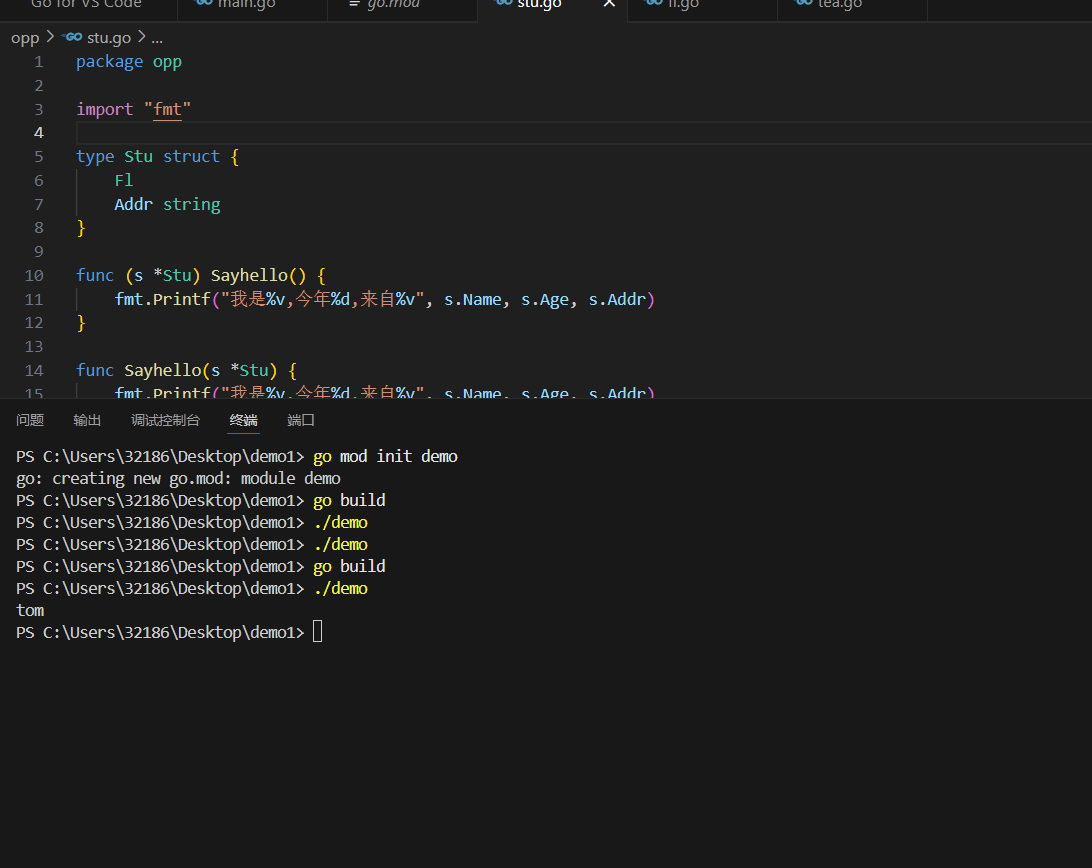
Task: Focus the terminal prompt cursor
Action: pos(318,632)
